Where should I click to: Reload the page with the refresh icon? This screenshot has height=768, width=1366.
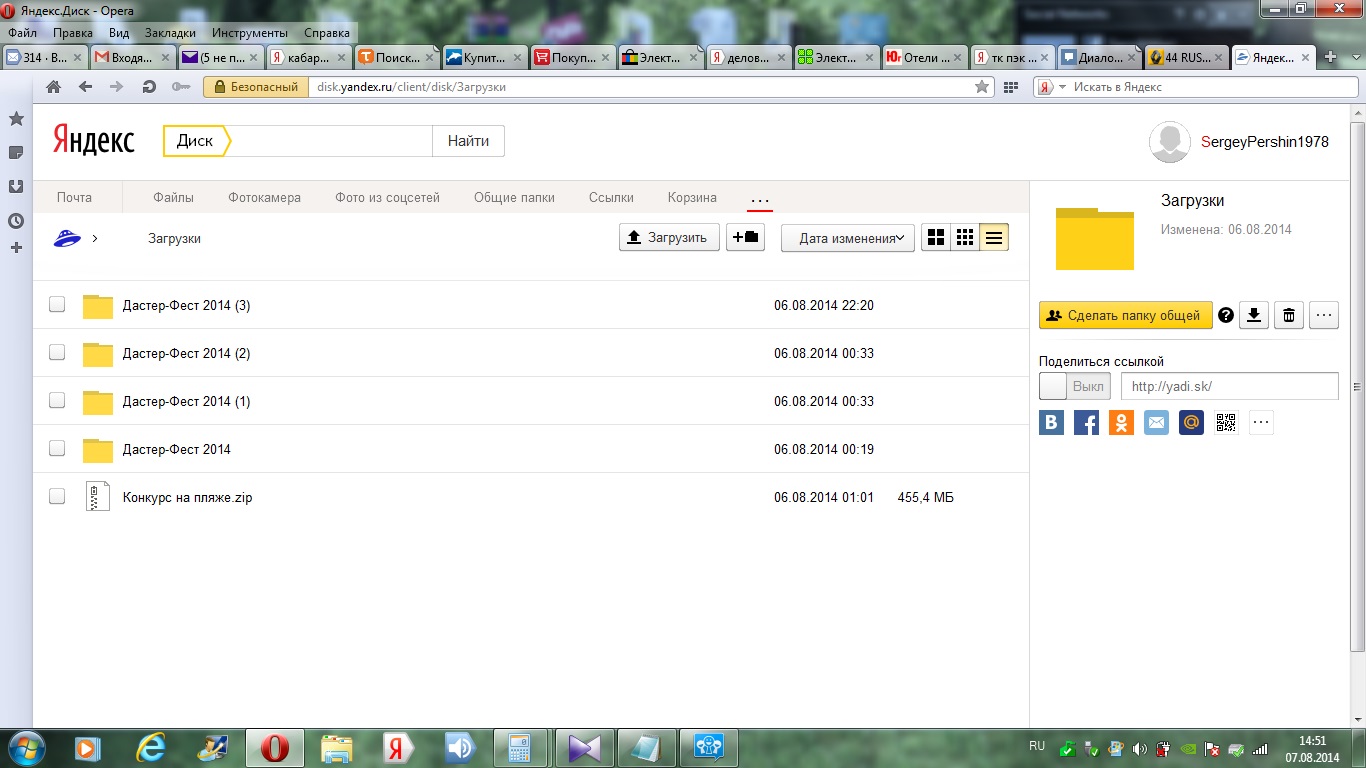[149, 87]
